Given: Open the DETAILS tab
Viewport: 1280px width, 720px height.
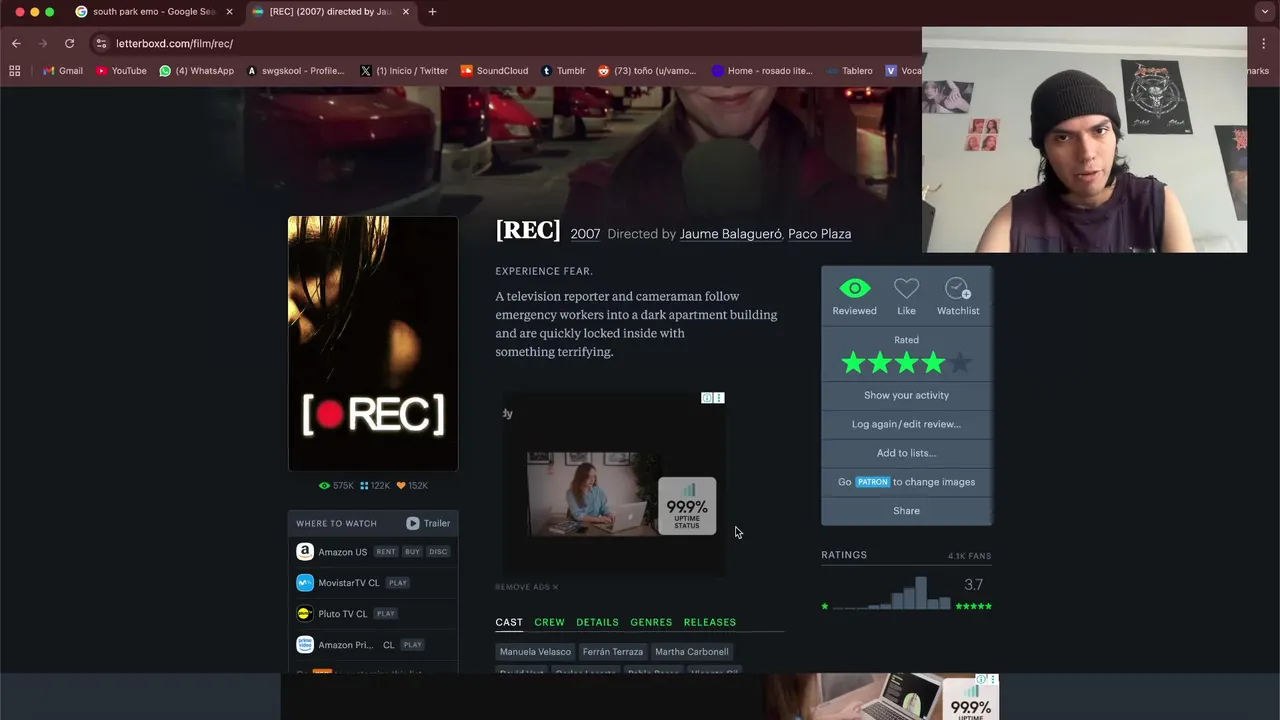Looking at the screenshot, I should (597, 622).
